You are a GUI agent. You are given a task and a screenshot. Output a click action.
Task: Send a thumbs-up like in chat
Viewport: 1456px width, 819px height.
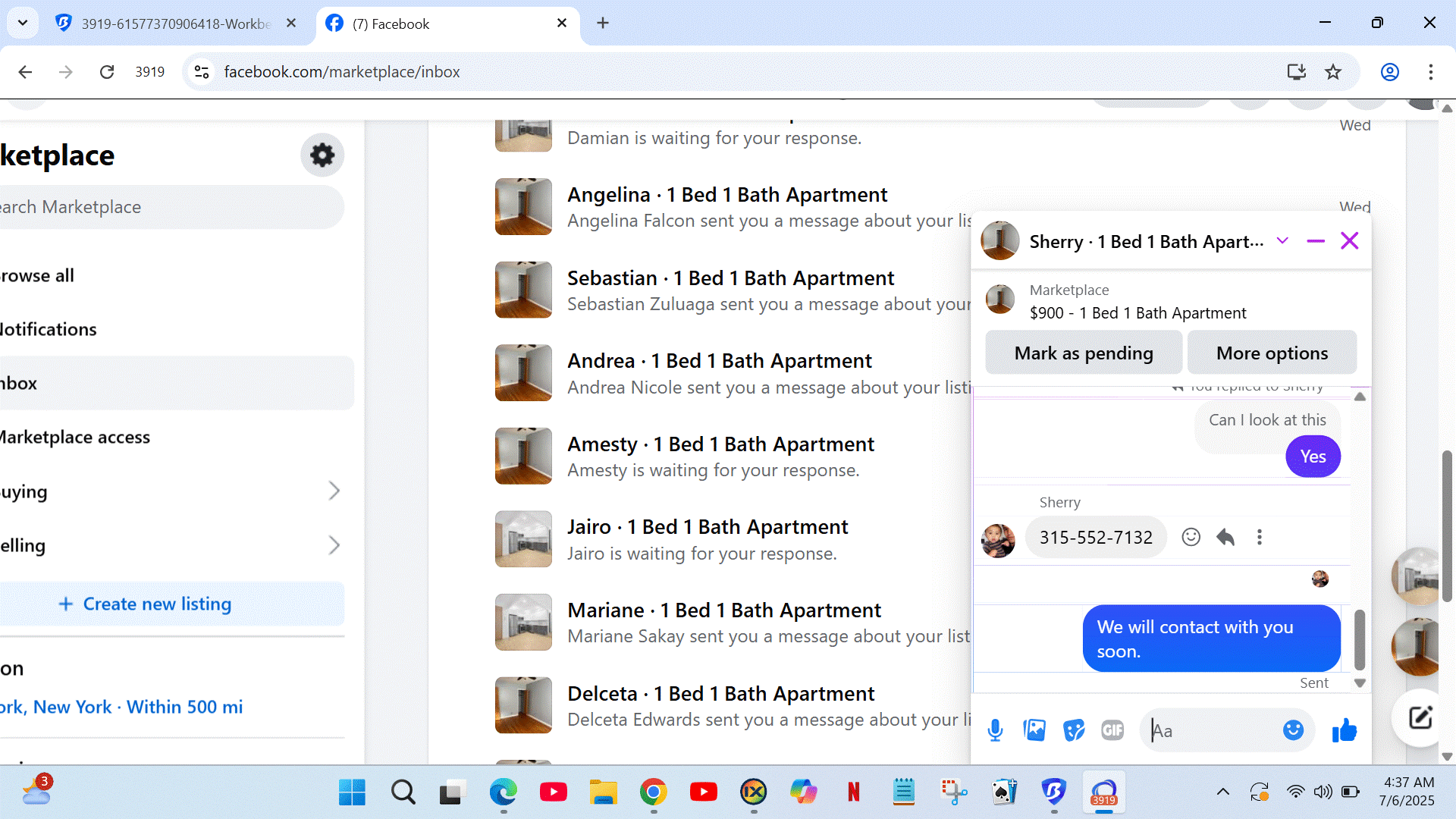1345,730
